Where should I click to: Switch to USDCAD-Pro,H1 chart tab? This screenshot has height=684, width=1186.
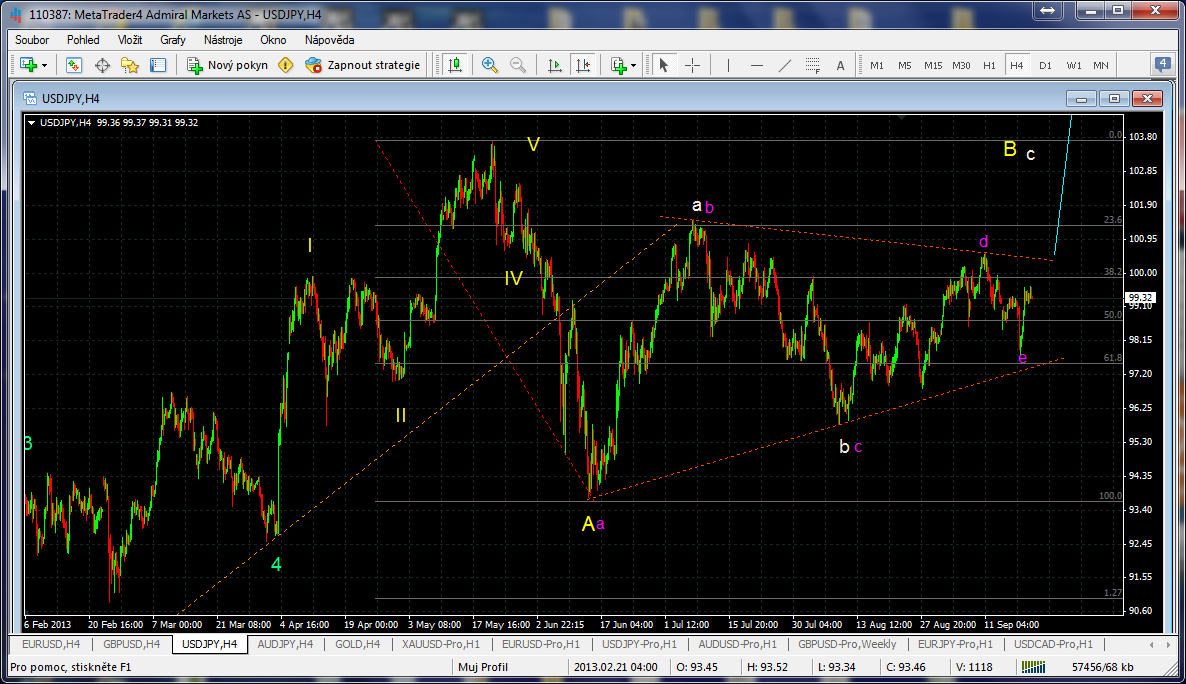click(x=1054, y=644)
